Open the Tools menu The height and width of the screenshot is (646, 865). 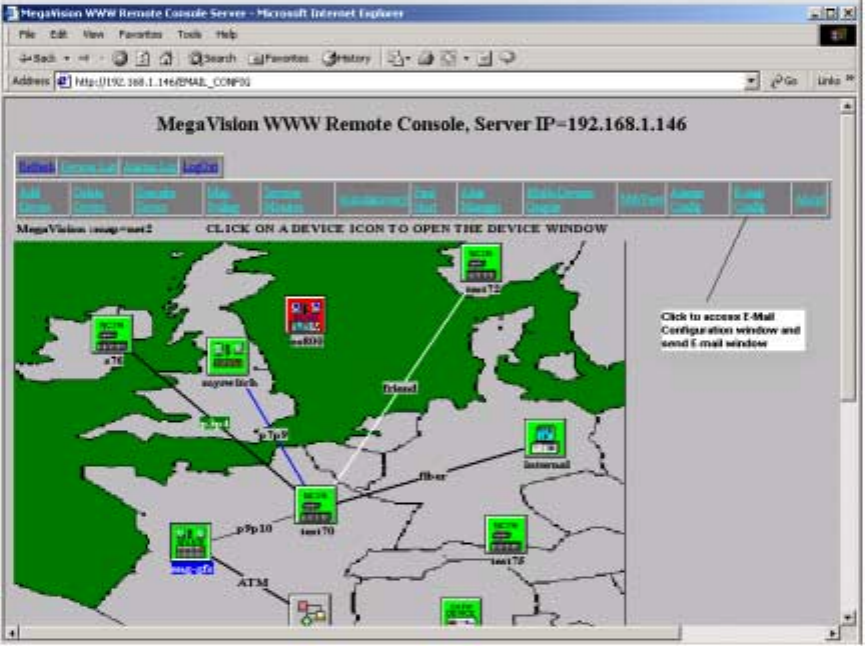coord(189,34)
